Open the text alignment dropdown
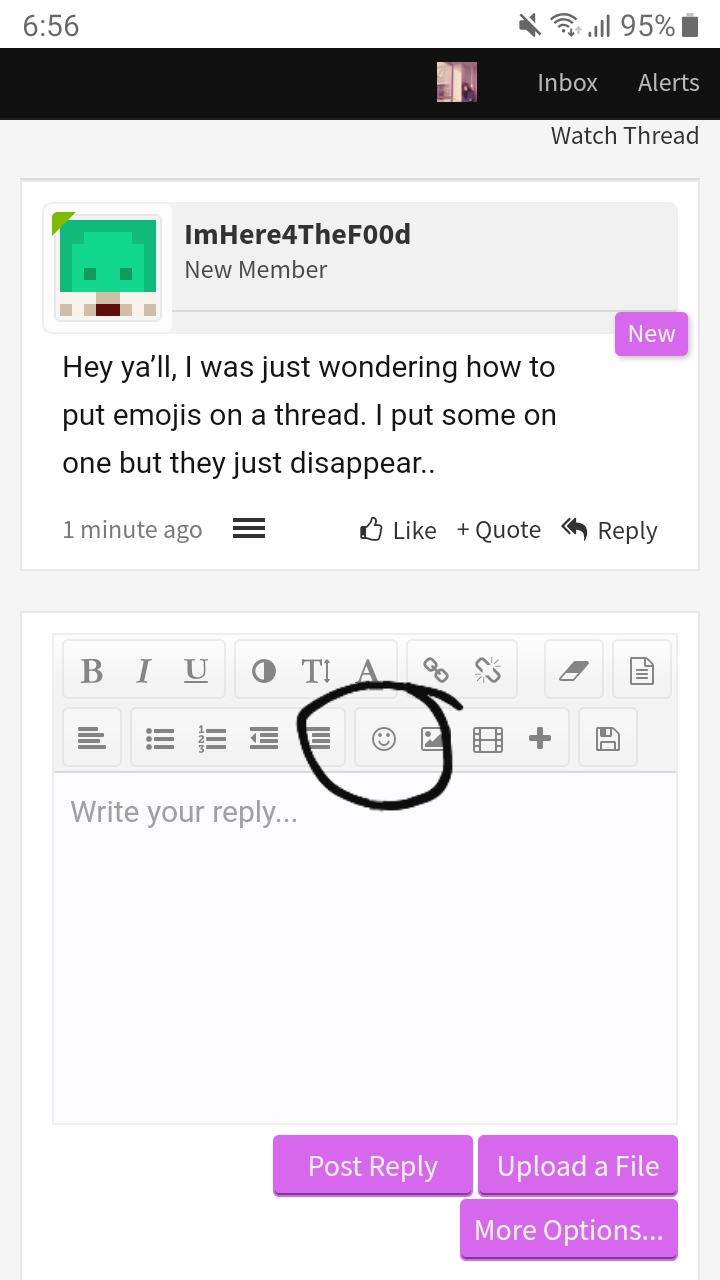Screen dimensions: 720x1280 (91, 739)
